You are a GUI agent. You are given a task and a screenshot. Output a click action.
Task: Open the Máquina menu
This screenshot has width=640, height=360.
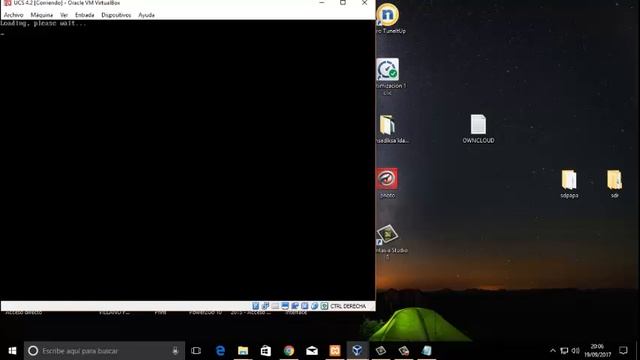pos(42,15)
